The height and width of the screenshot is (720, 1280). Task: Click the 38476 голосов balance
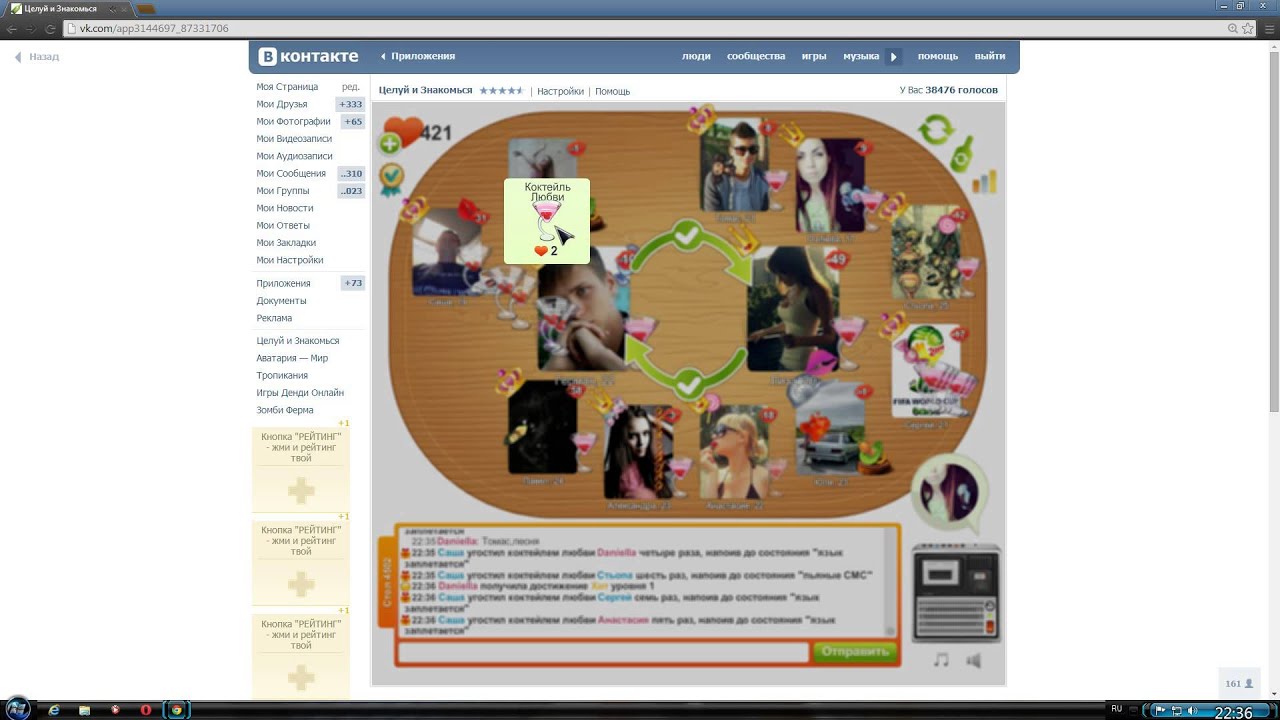click(949, 90)
